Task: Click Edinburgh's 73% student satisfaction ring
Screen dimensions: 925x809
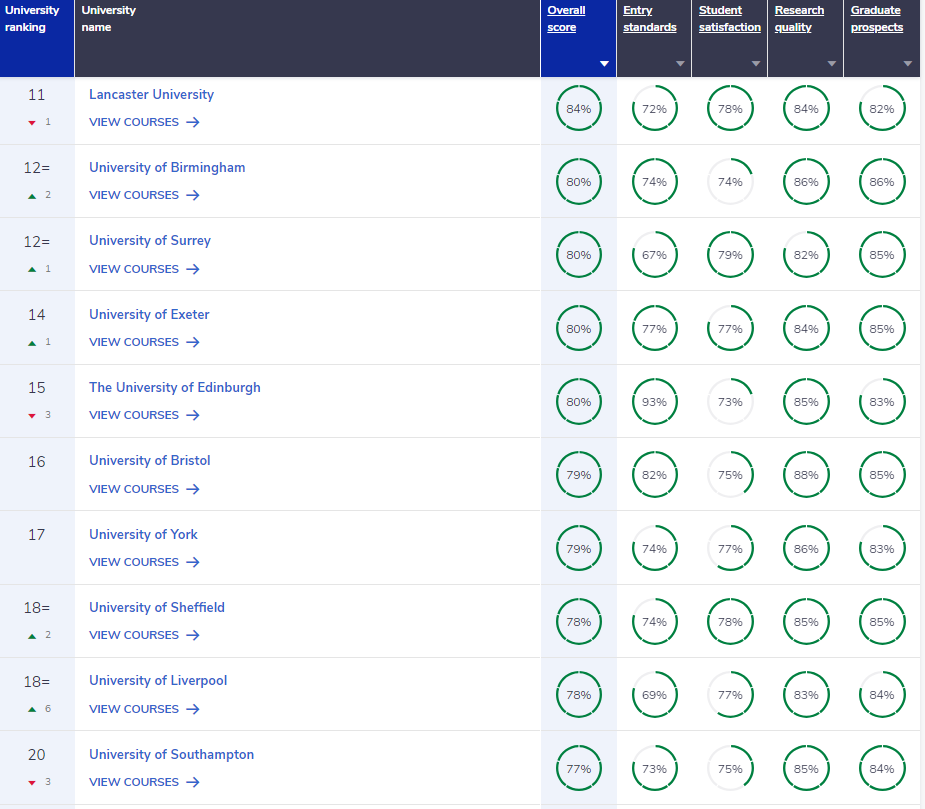Action: point(730,402)
